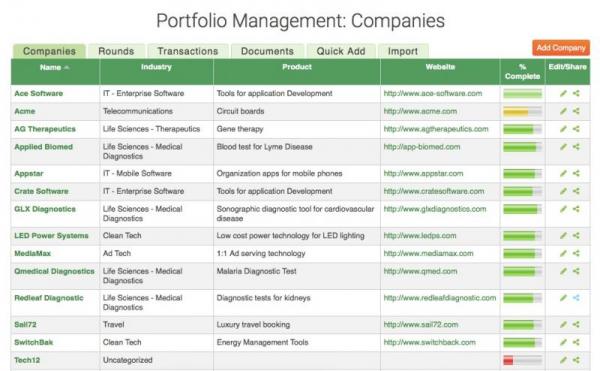The width and height of the screenshot is (600, 371).
Task: Open the Transactions tab
Action: [188, 51]
